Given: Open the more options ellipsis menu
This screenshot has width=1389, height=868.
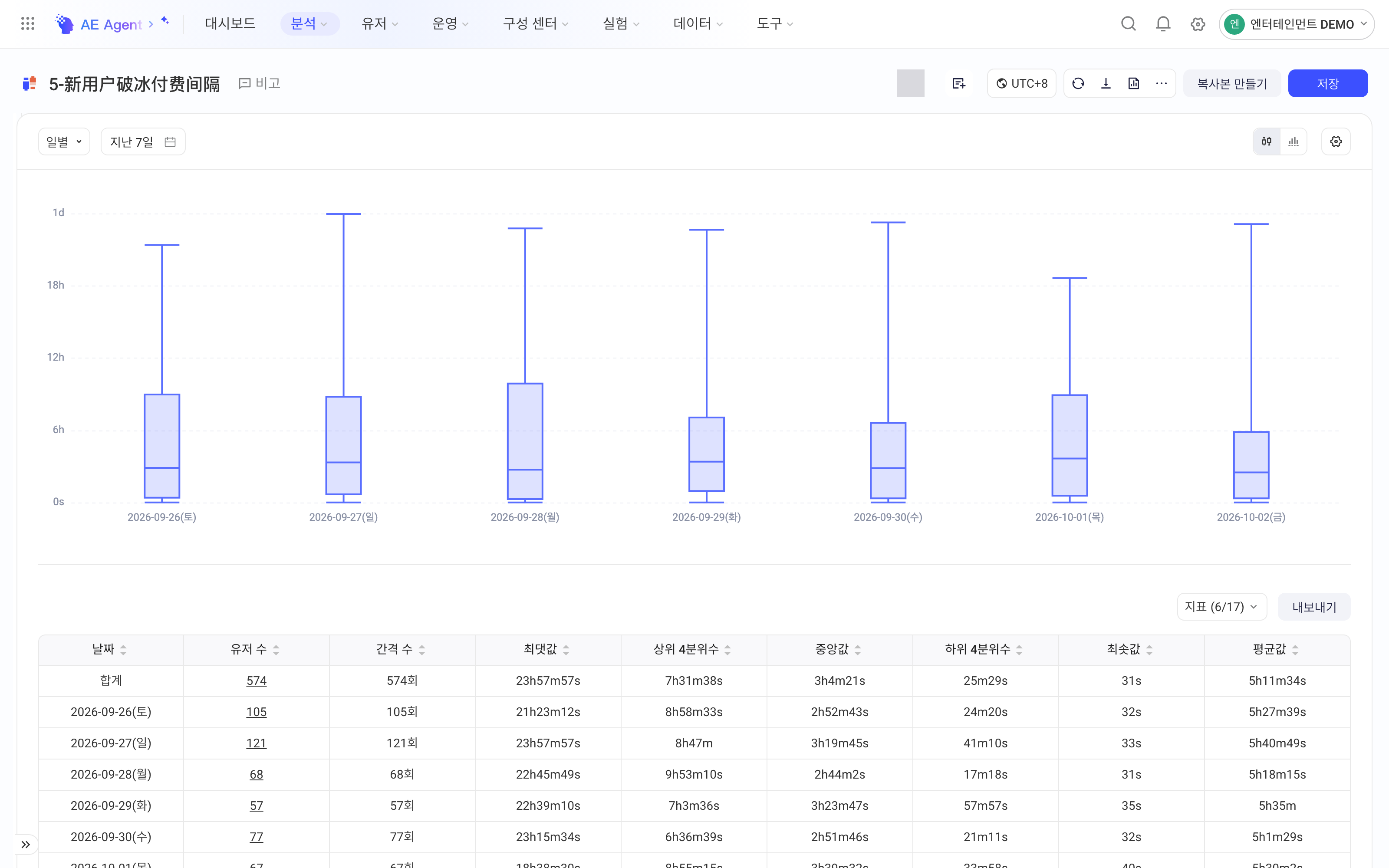Looking at the screenshot, I should (1161, 83).
